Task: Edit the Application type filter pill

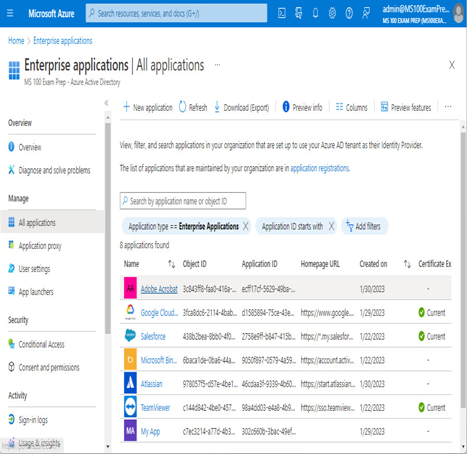Action: pos(184,226)
